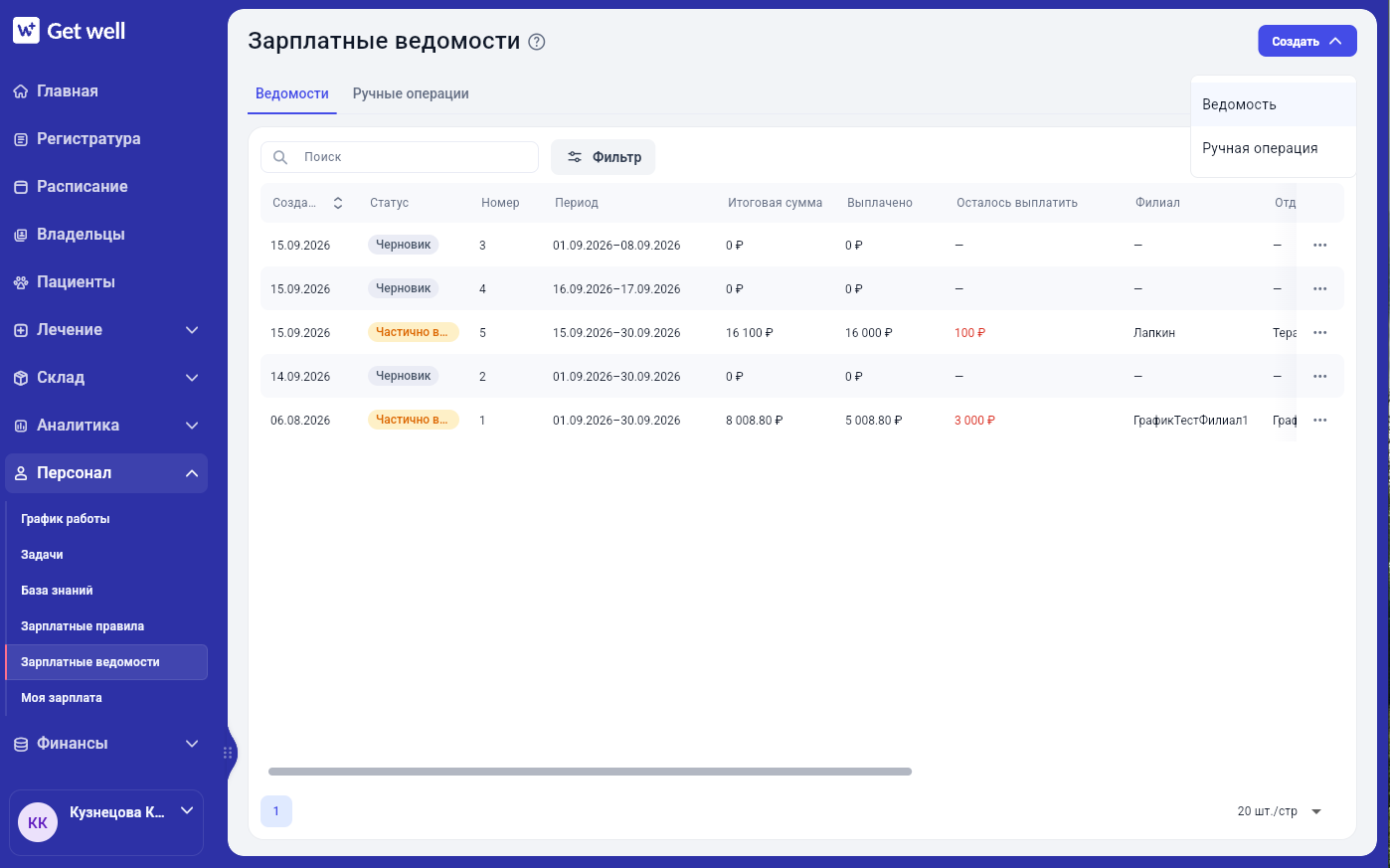Open Пациенты in sidebar
Image resolution: width=1390 pixels, height=868 pixels.
(106, 282)
